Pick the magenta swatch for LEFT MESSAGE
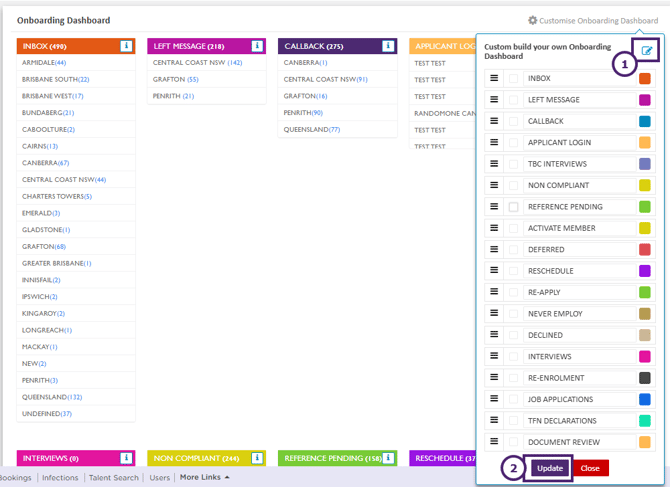The image size is (670, 487). pyautogui.click(x=645, y=100)
